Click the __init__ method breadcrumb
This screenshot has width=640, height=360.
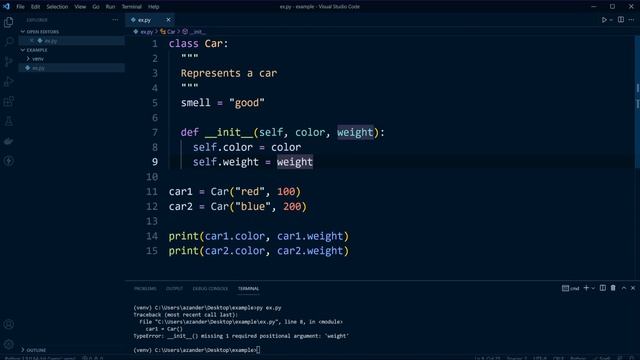(x=194, y=31)
